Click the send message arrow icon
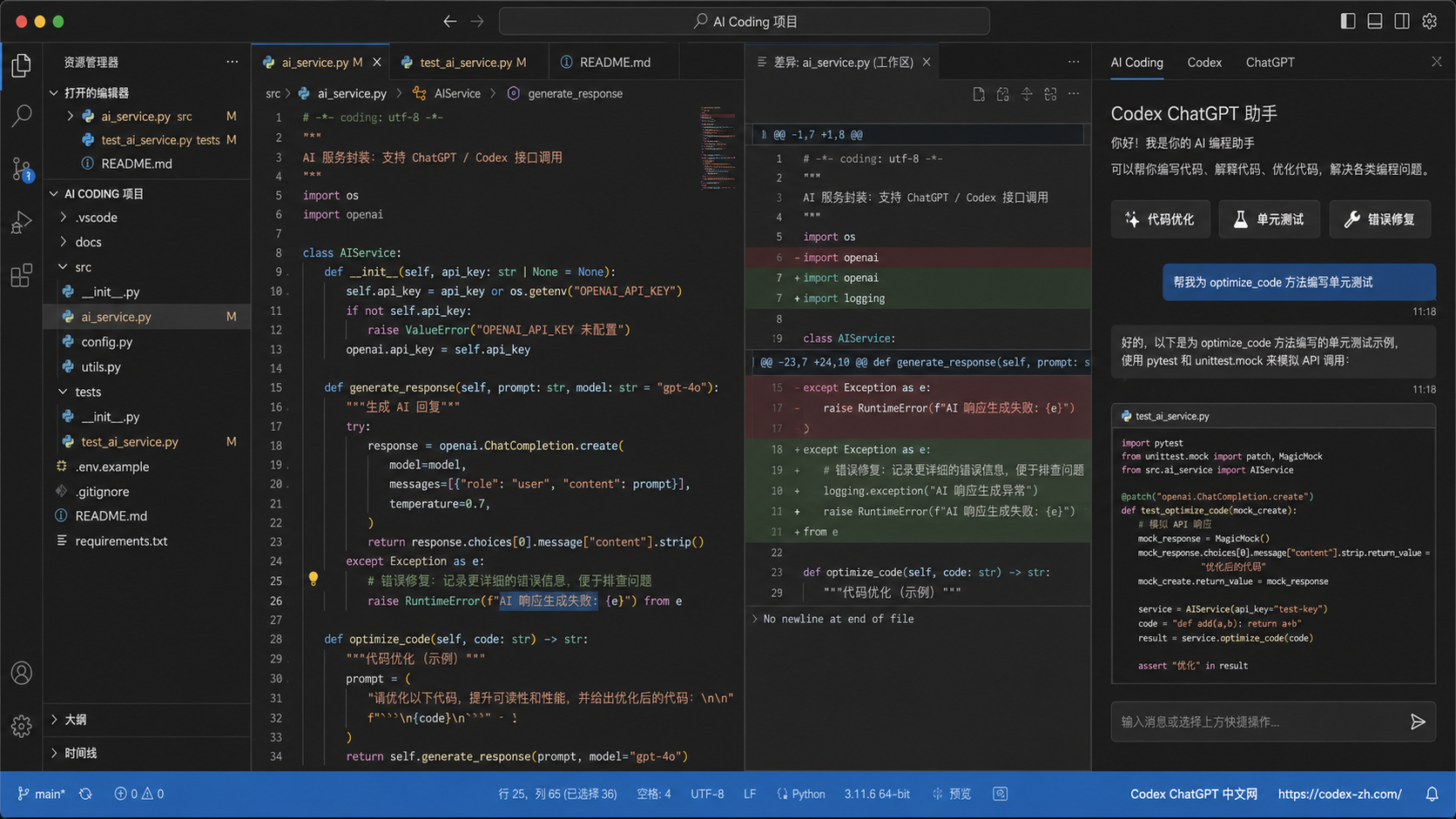 point(1418,722)
